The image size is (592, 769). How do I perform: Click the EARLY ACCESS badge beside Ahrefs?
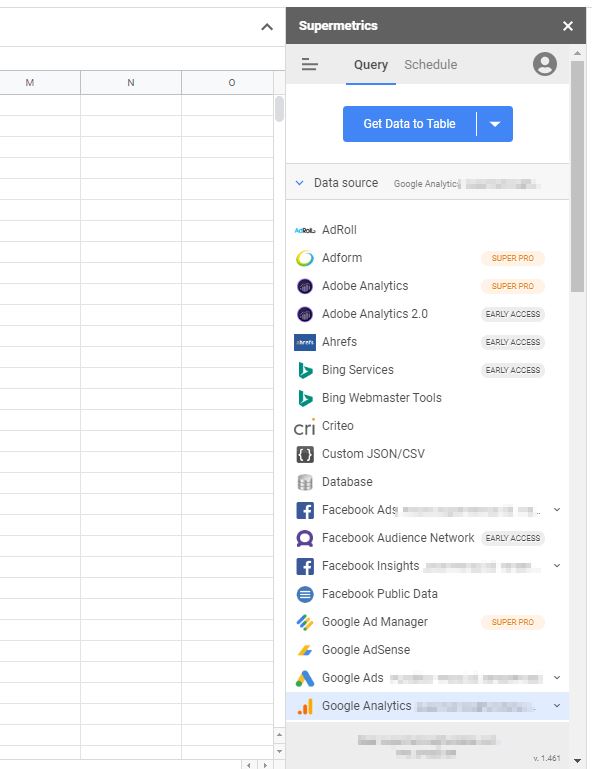(513, 342)
